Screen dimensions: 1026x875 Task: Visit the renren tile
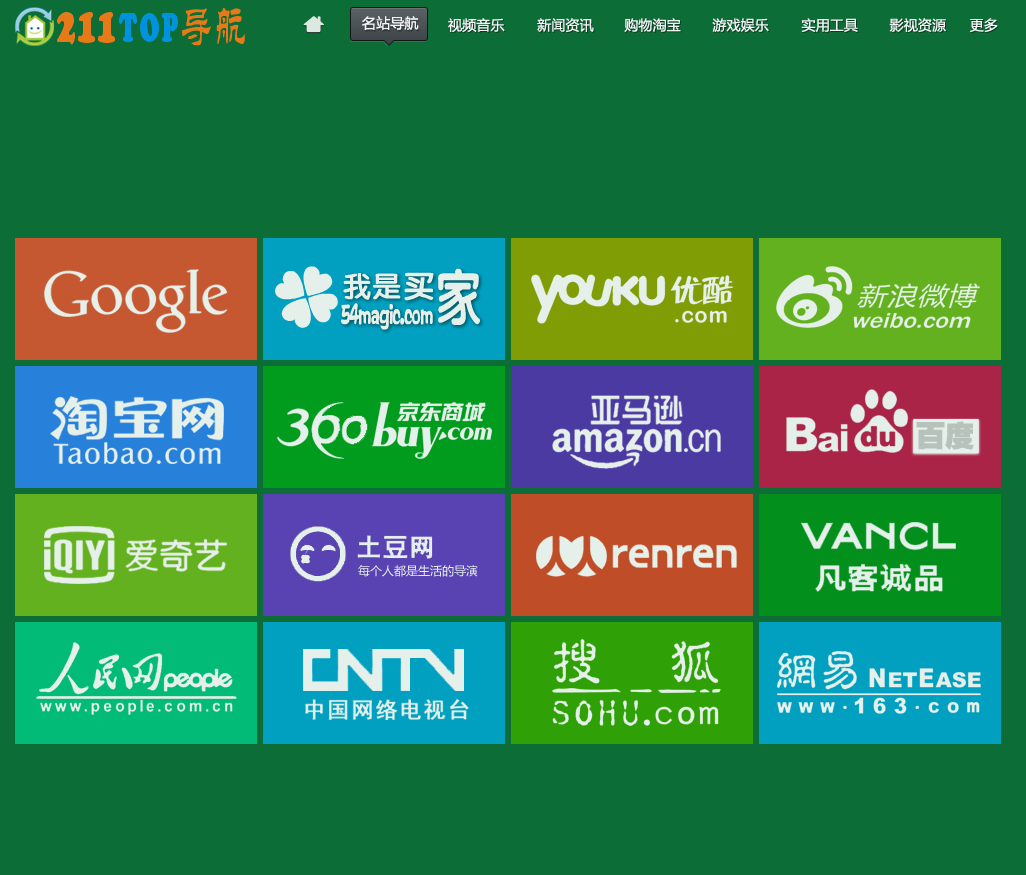coord(632,555)
